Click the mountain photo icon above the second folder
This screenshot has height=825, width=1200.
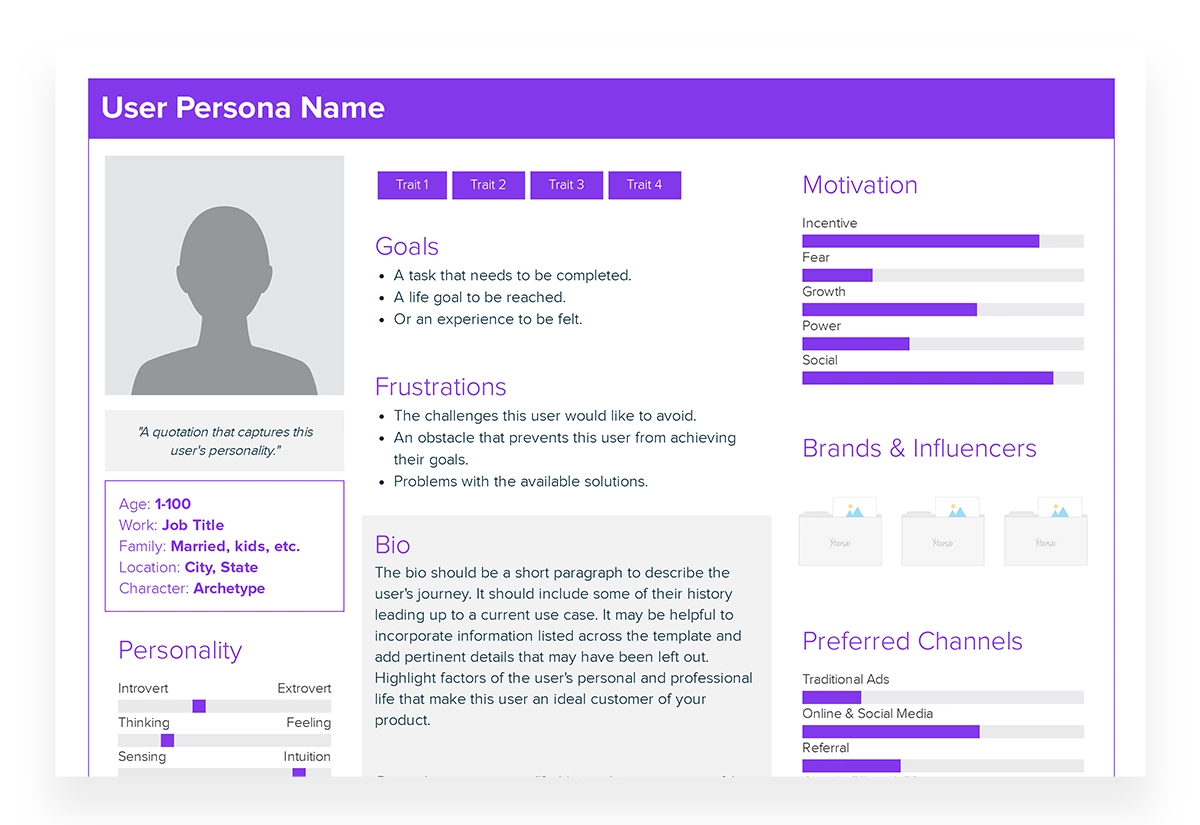pyautogui.click(x=957, y=510)
